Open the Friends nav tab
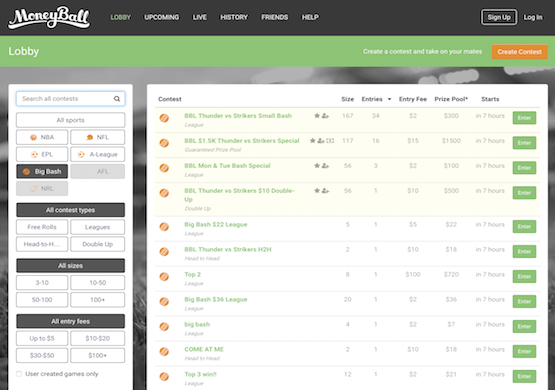The height and width of the screenshot is (390, 555). (x=275, y=17)
